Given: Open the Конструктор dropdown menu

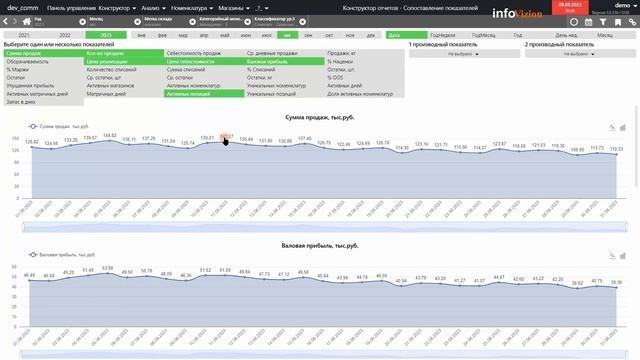Looking at the screenshot, I should [117, 8].
